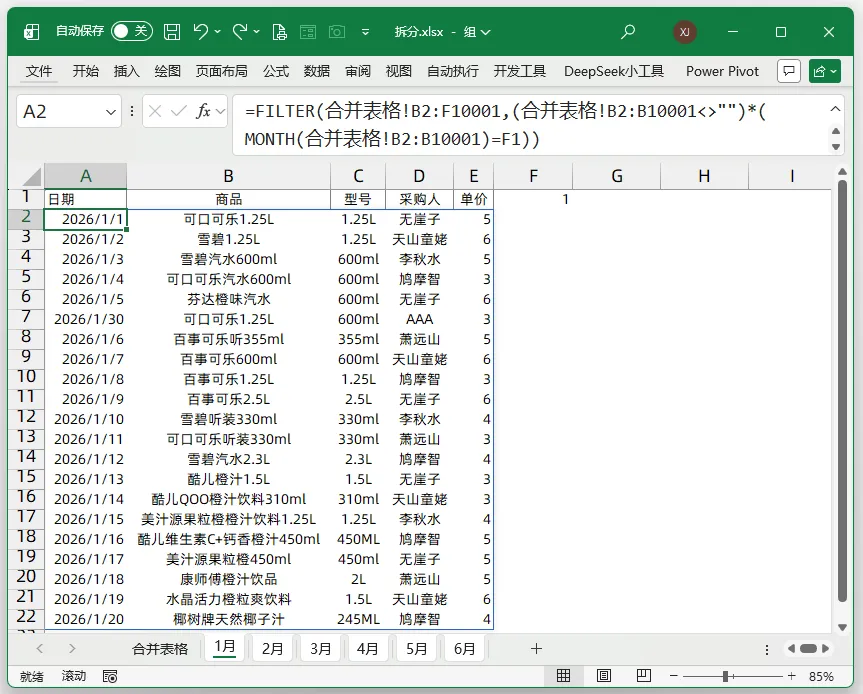
Task: Click sheet navigation previous arrow
Action: click(40, 649)
